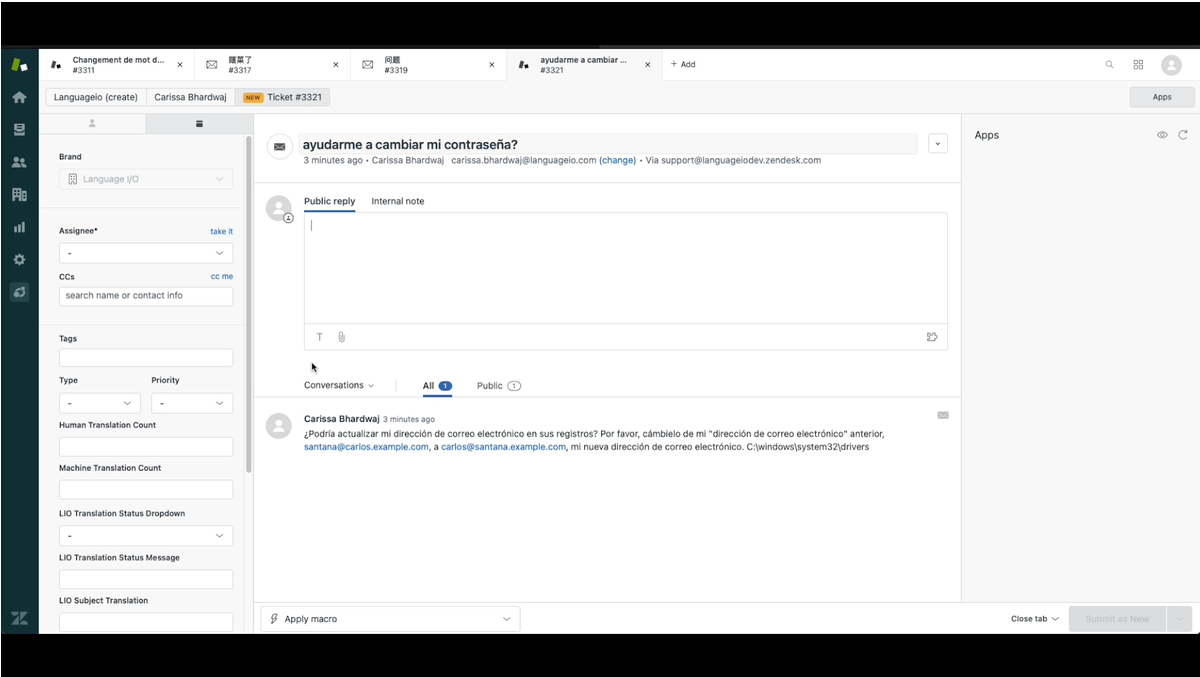The height and width of the screenshot is (677, 1200).
Task: Click Languageio (create) breadcrumb
Action: [x=96, y=97]
